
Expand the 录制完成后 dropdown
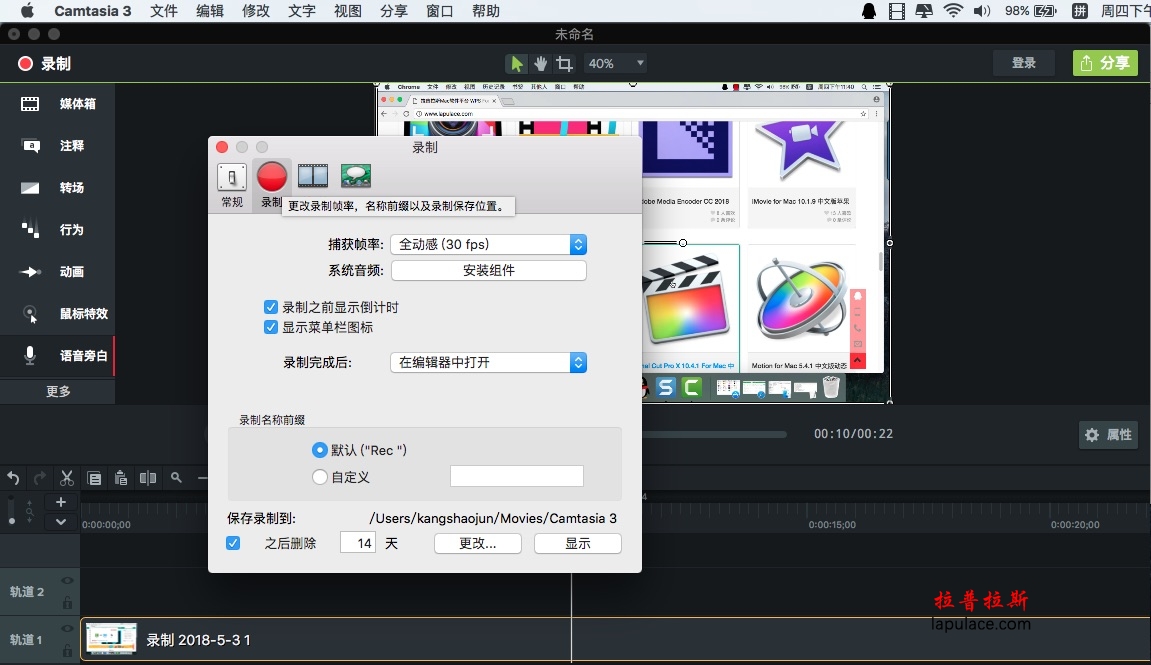tap(488, 363)
